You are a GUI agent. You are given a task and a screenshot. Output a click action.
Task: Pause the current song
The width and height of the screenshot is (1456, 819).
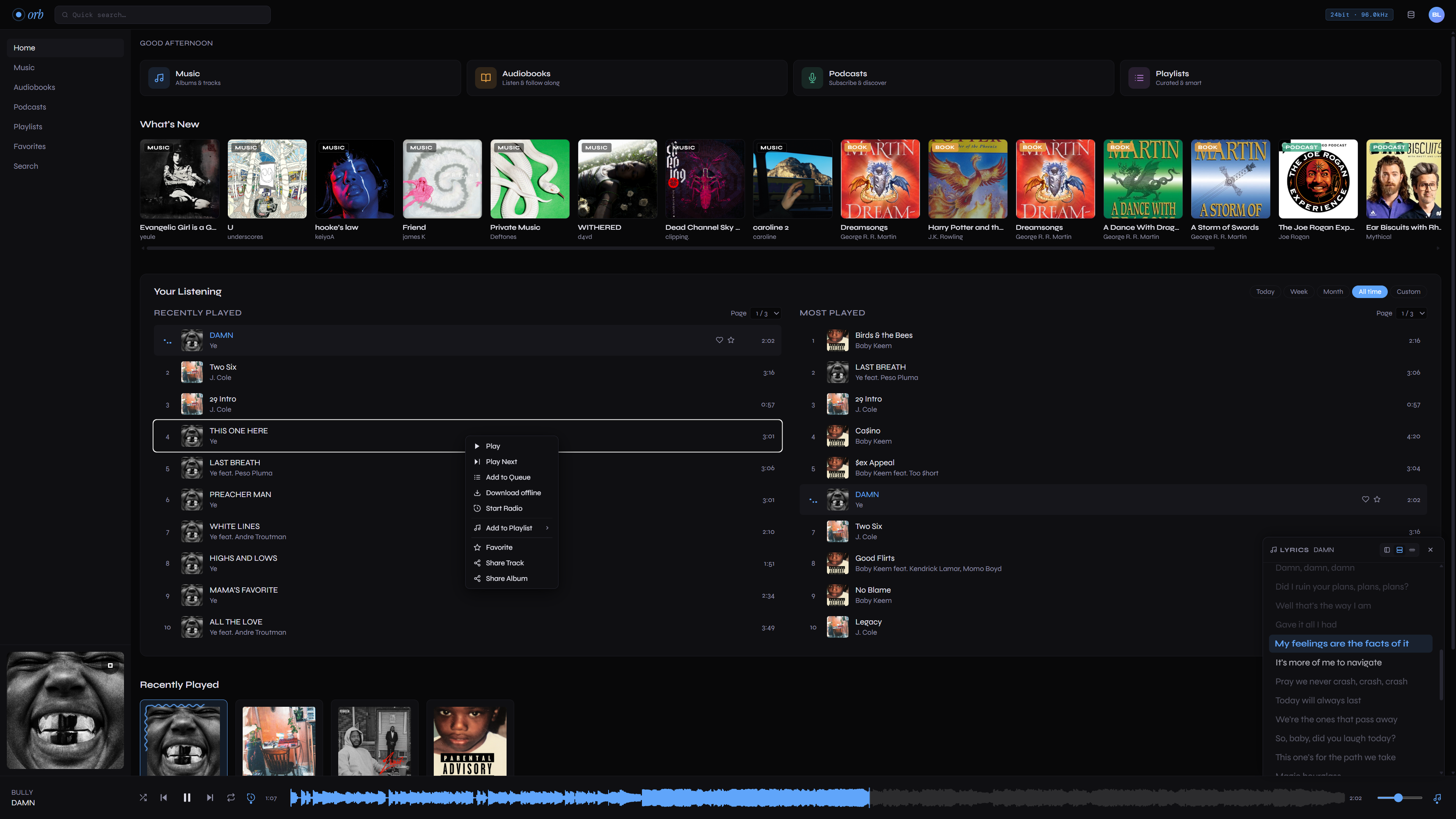(187, 797)
